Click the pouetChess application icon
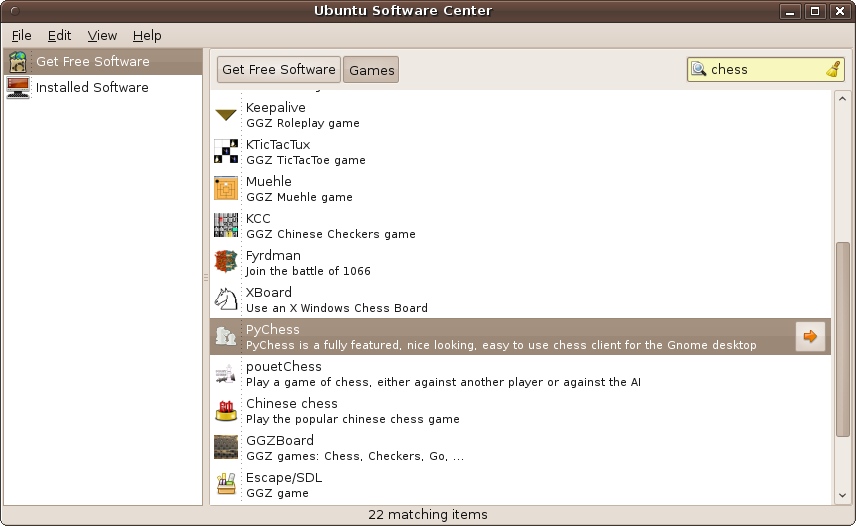The width and height of the screenshot is (856, 526). 225,374
